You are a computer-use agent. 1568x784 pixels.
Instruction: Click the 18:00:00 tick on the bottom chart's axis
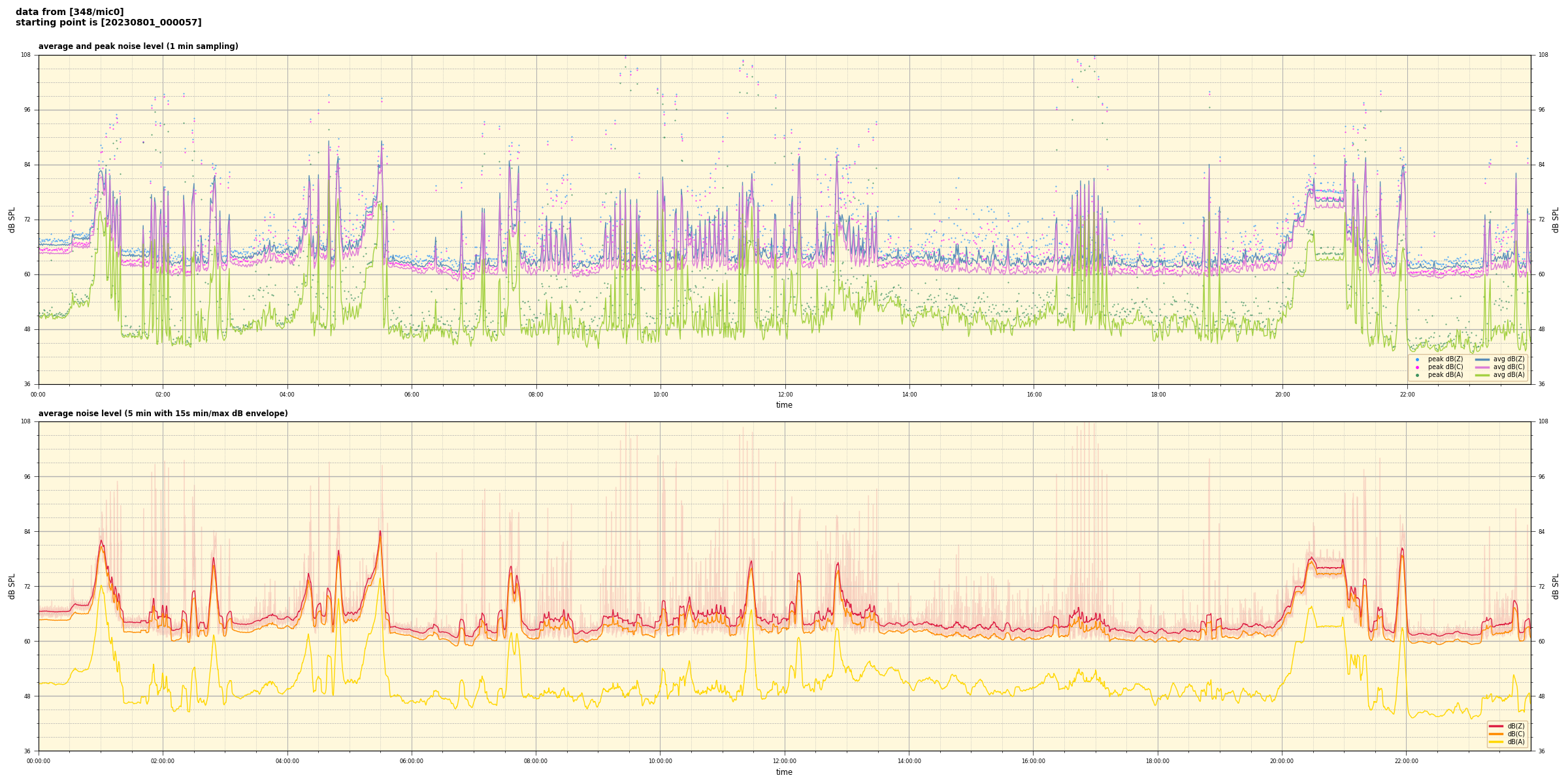1158,761
